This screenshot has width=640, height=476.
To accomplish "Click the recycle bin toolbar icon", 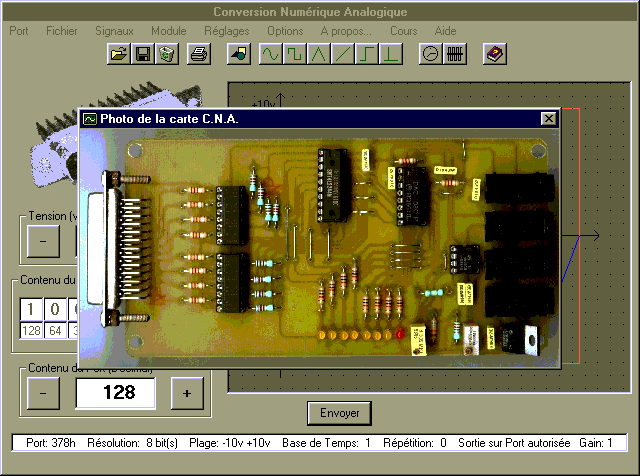I will (x=167, y=54).
